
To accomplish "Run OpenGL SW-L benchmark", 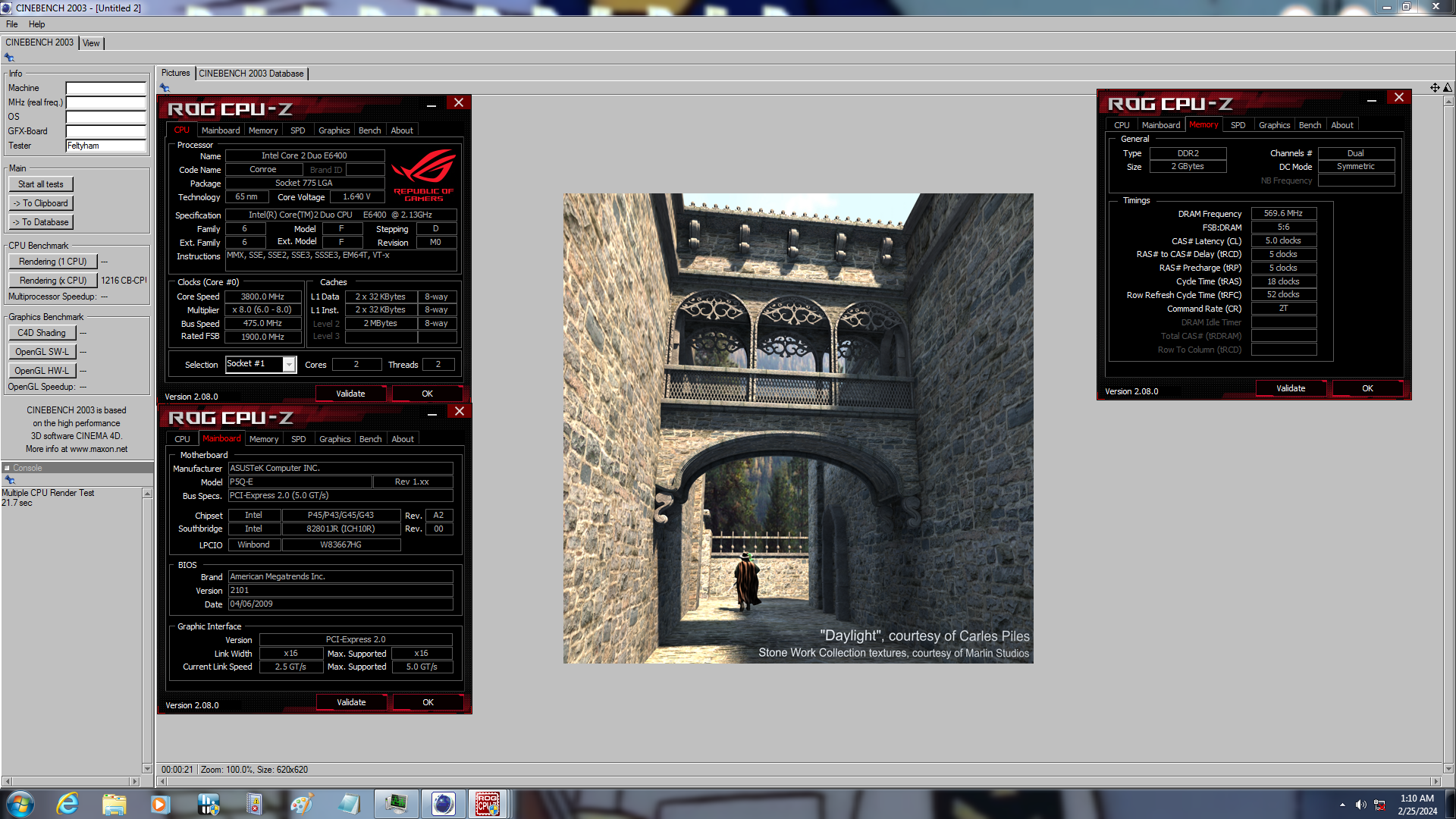I will point(42,352).
